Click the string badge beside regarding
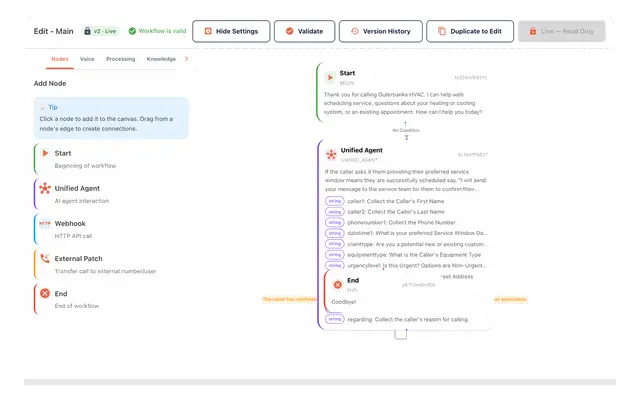This screenshot has width=640, height=400. 335,319
